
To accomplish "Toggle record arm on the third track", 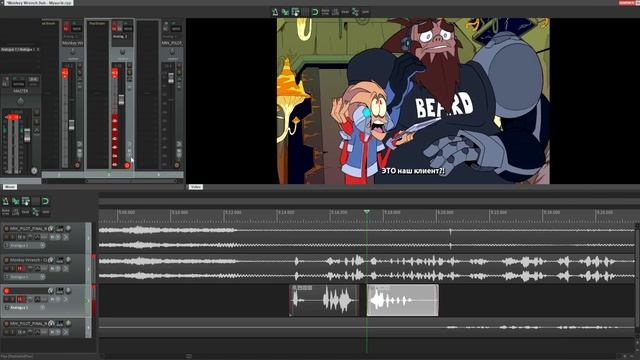I will coord(7,291).
